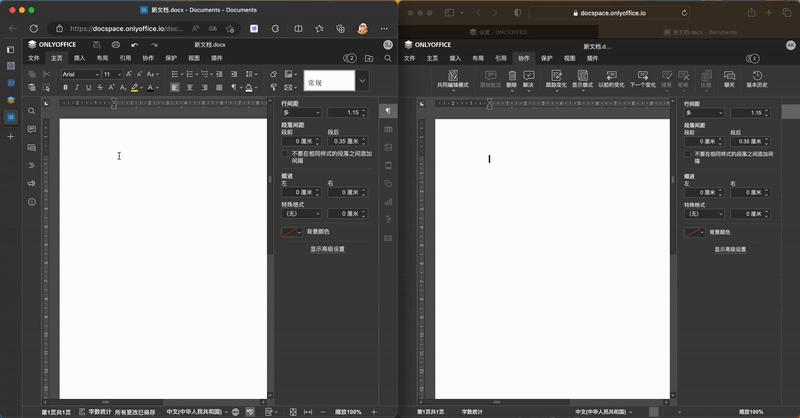
Task: Open the 插入 tab in left editor
Action: pos(80,58)
